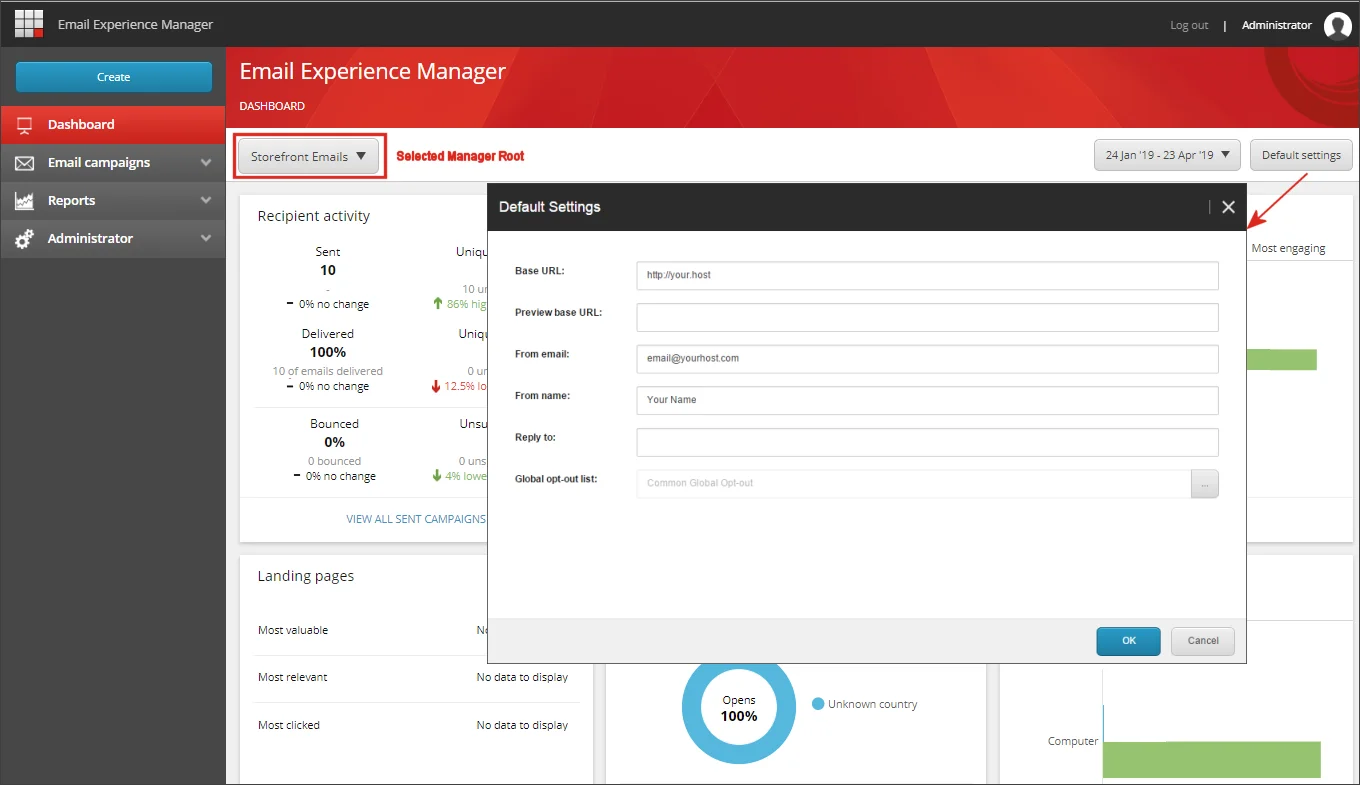The image size is (1360, 785).
Task: Click the Sent 10 recipient activity value
Action: pyautogui.click(x=328, y=270)
